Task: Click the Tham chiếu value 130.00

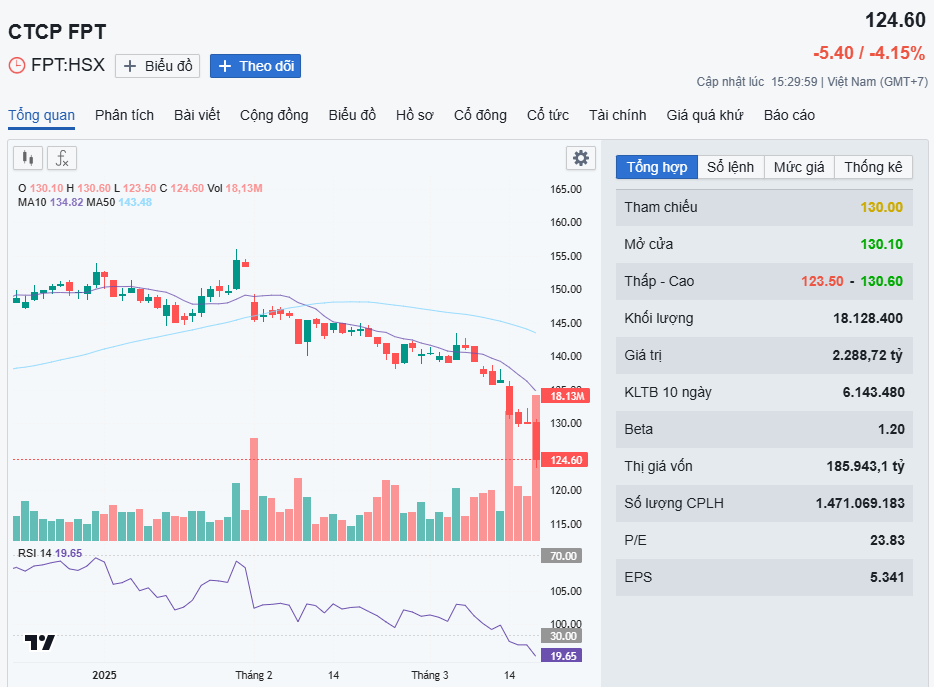Action: point(882,207)
